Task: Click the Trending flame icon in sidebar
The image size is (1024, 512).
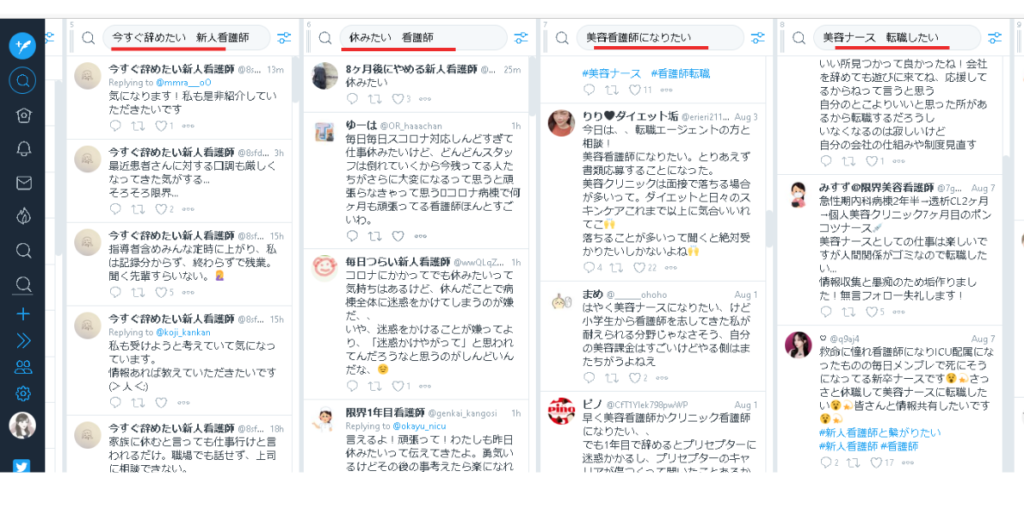Action: coord(23,216)
